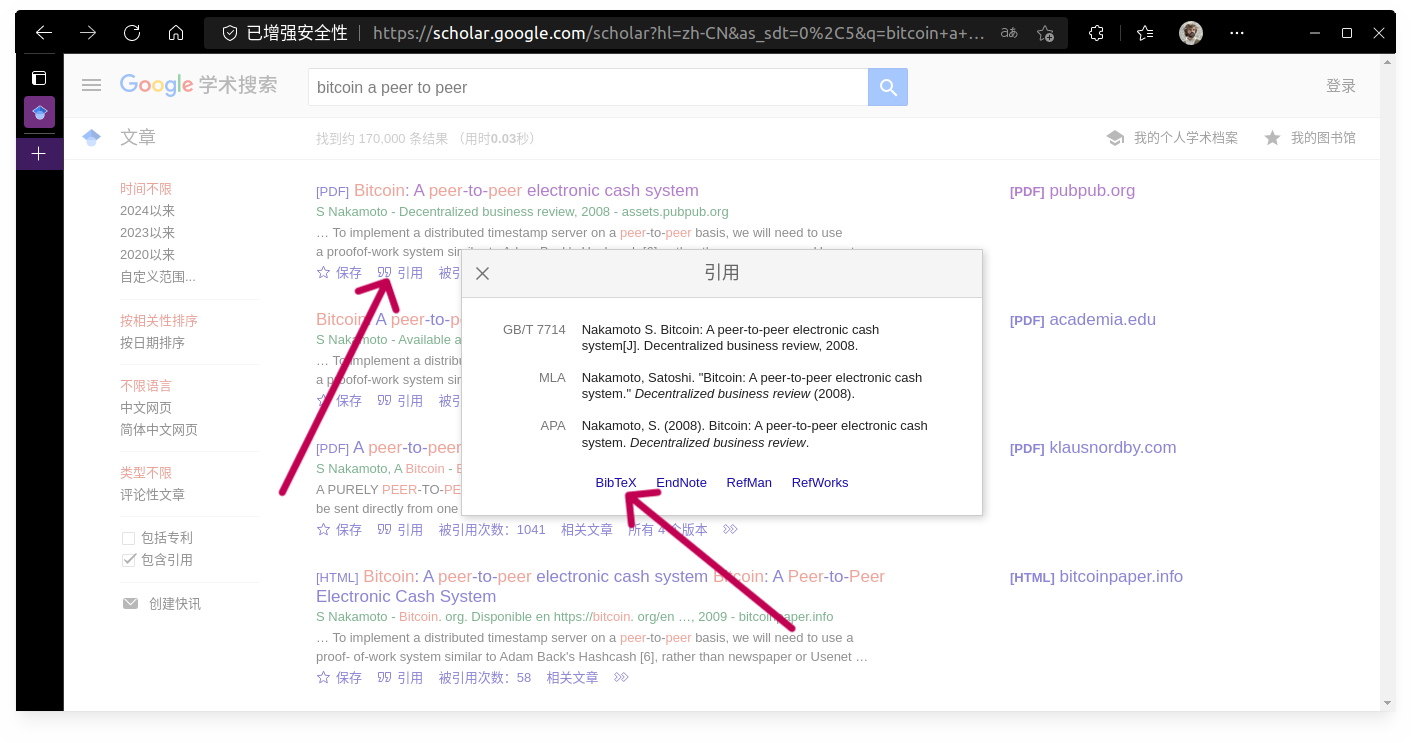Click the EndNote export link

[x=681, y=482]
